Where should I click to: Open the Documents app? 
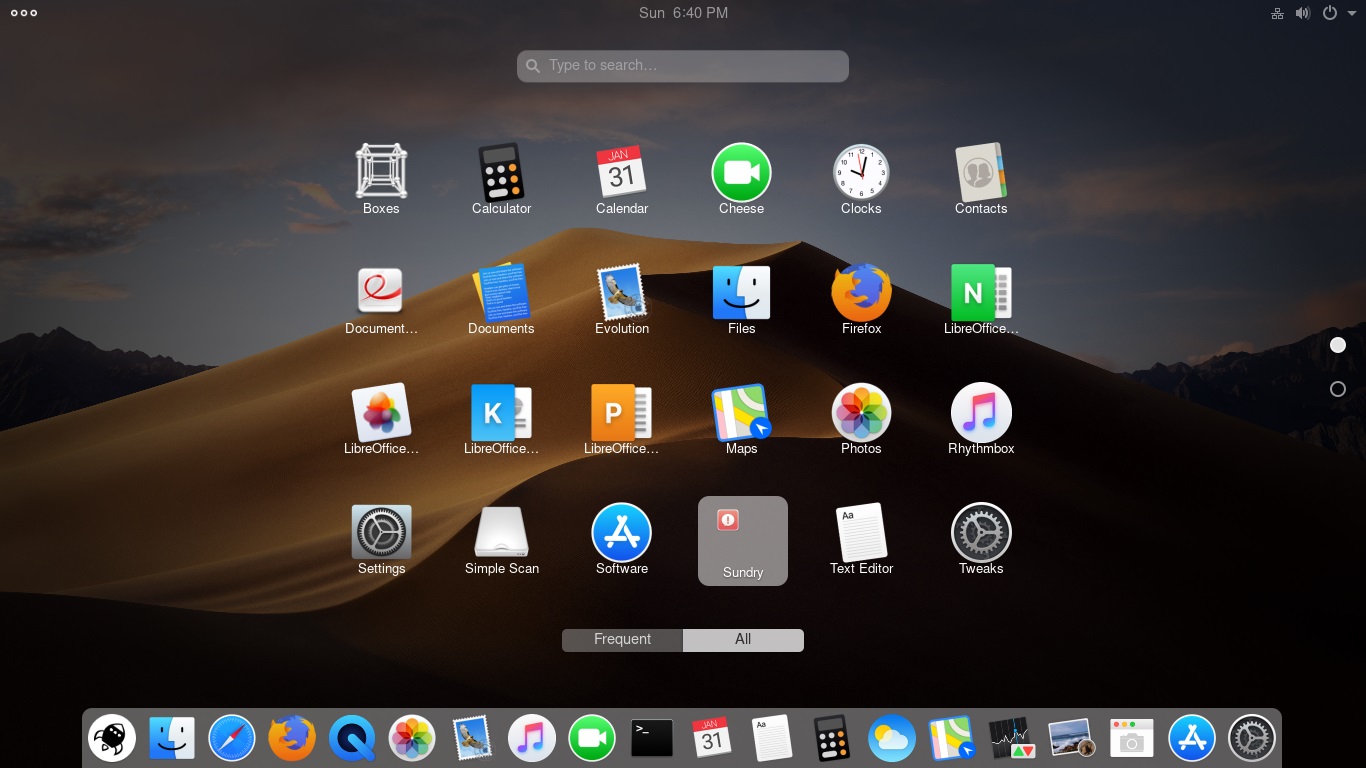click(501, 300)
